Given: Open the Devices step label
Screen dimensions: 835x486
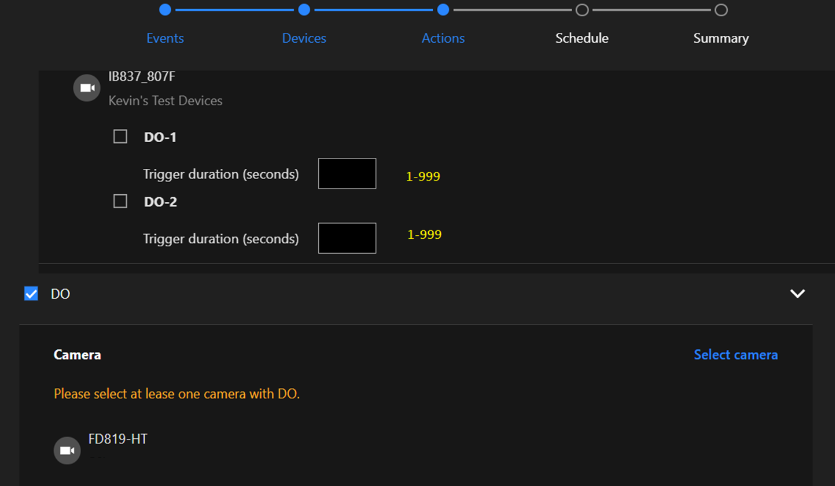Looking at the screenshot, I should (x=304, y=38).
